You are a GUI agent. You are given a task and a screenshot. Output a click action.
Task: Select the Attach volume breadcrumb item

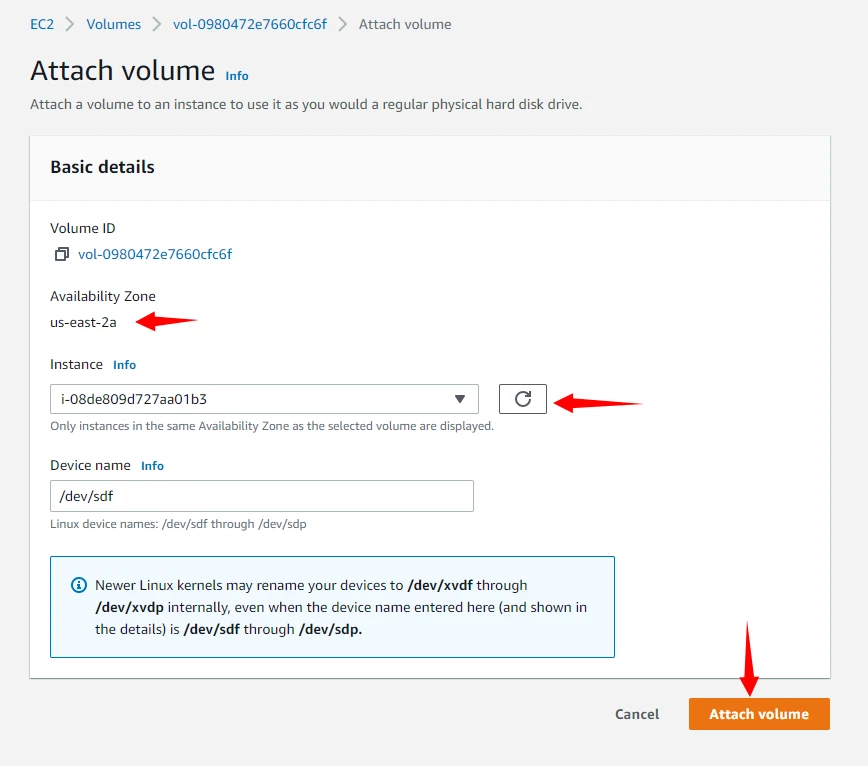coord(405,24)
